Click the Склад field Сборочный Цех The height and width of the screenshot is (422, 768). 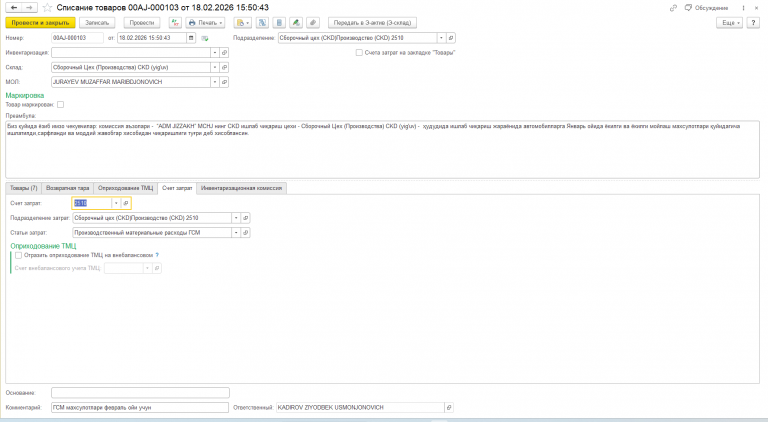pyautogui.click(x=131, y=67)
